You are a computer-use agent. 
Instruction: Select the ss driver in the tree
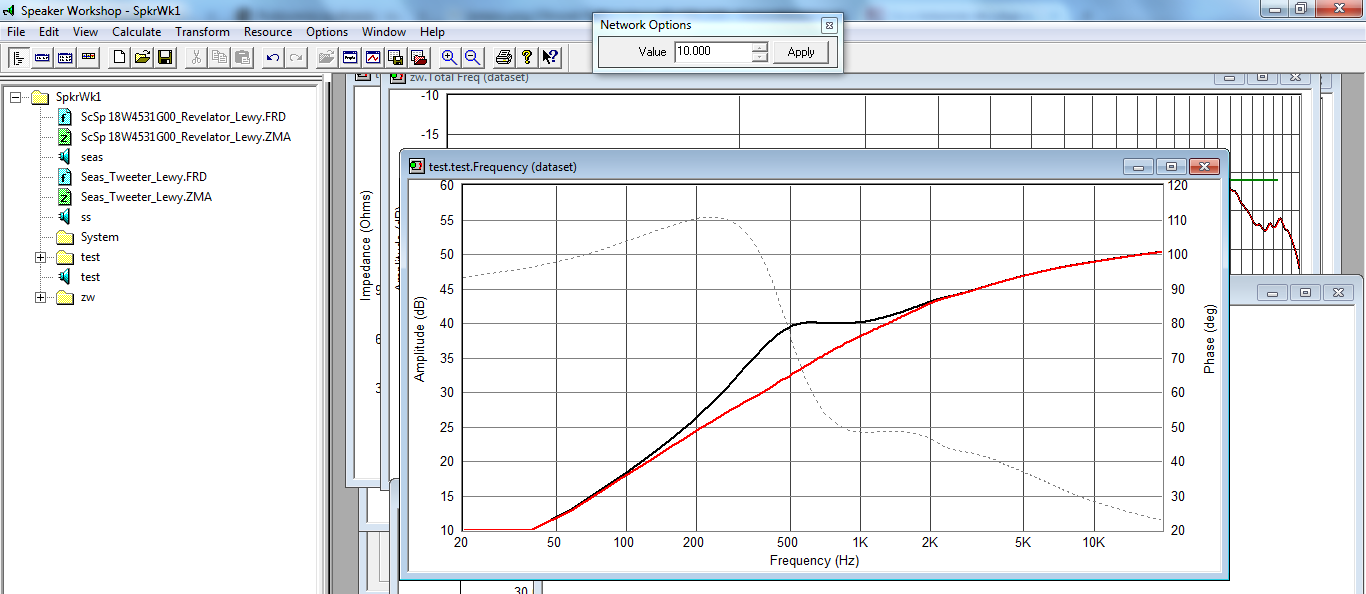tap(86, 217)
